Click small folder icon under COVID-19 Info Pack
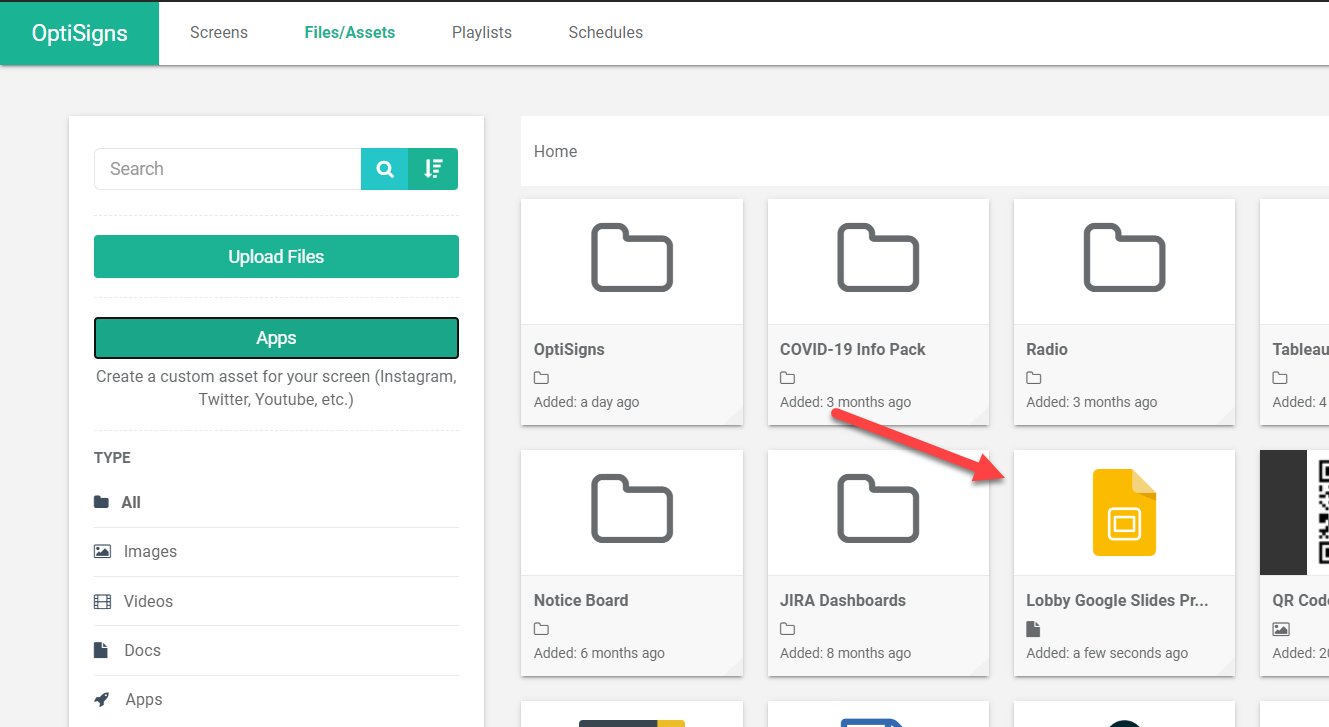 [x=787, y=378]
